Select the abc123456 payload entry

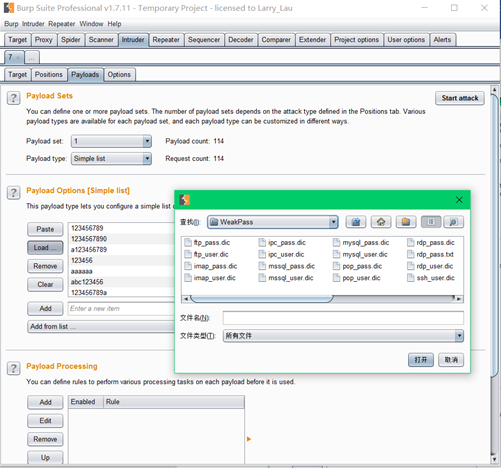tap(121, 282)
